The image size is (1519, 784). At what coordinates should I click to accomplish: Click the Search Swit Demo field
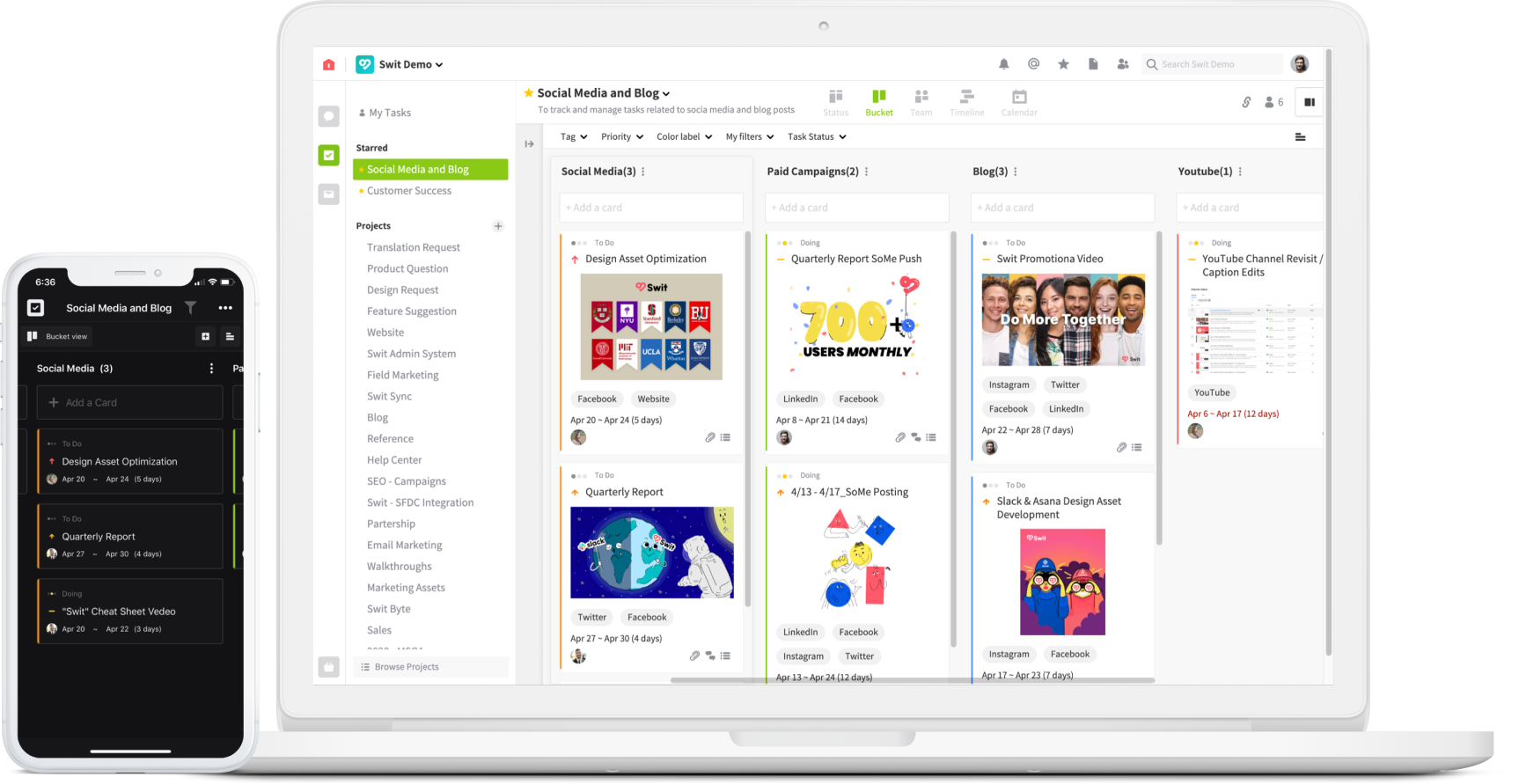click(1213, 64)
